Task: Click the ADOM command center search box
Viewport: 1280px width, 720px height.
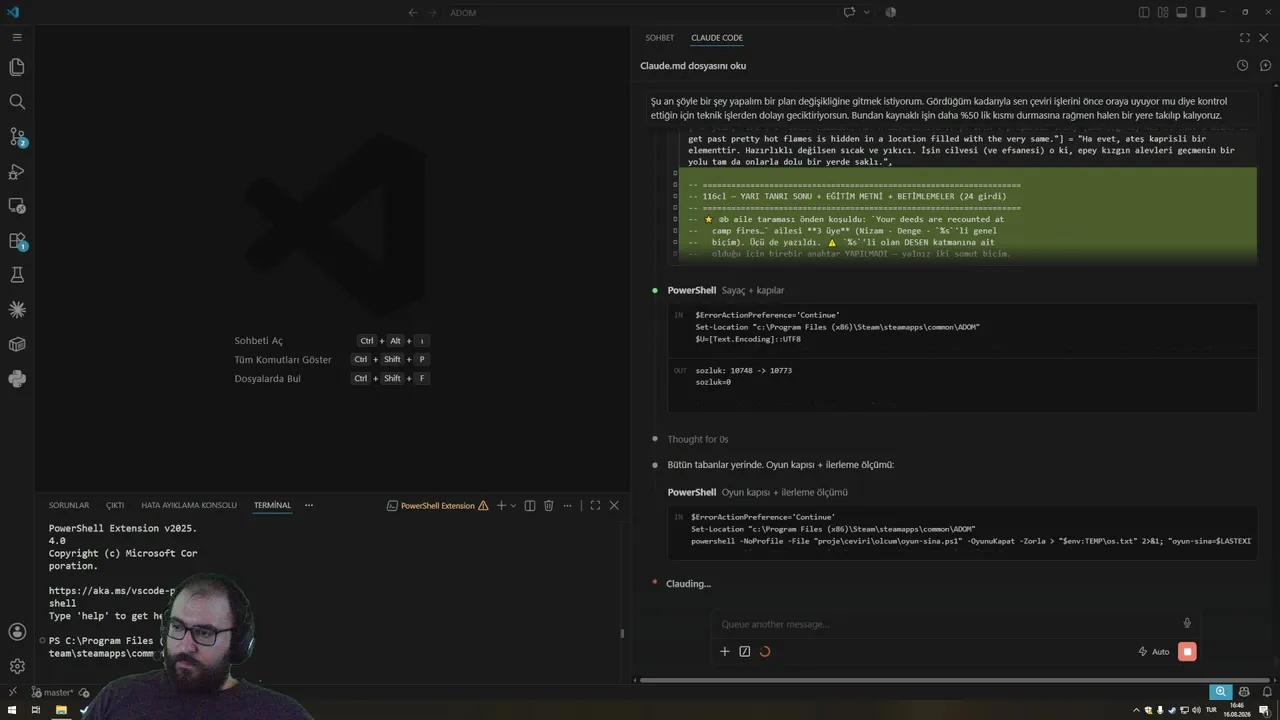Action: pyautogui.click(x=638, y=12)
